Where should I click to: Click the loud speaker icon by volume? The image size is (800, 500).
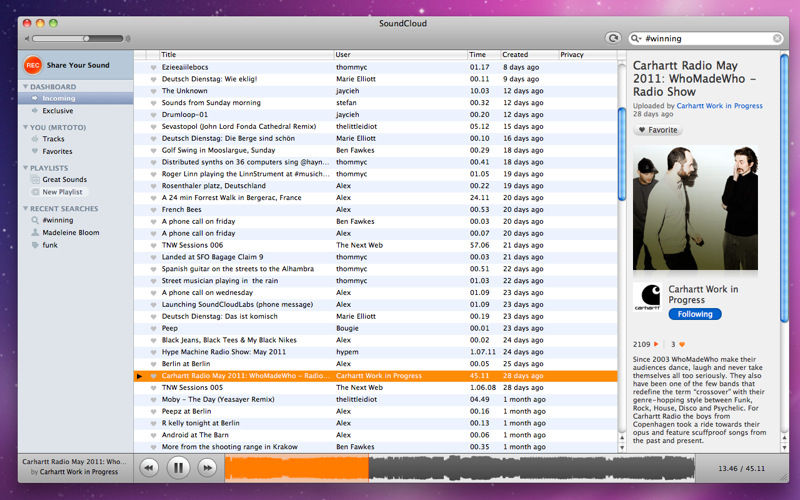(128, 38)
